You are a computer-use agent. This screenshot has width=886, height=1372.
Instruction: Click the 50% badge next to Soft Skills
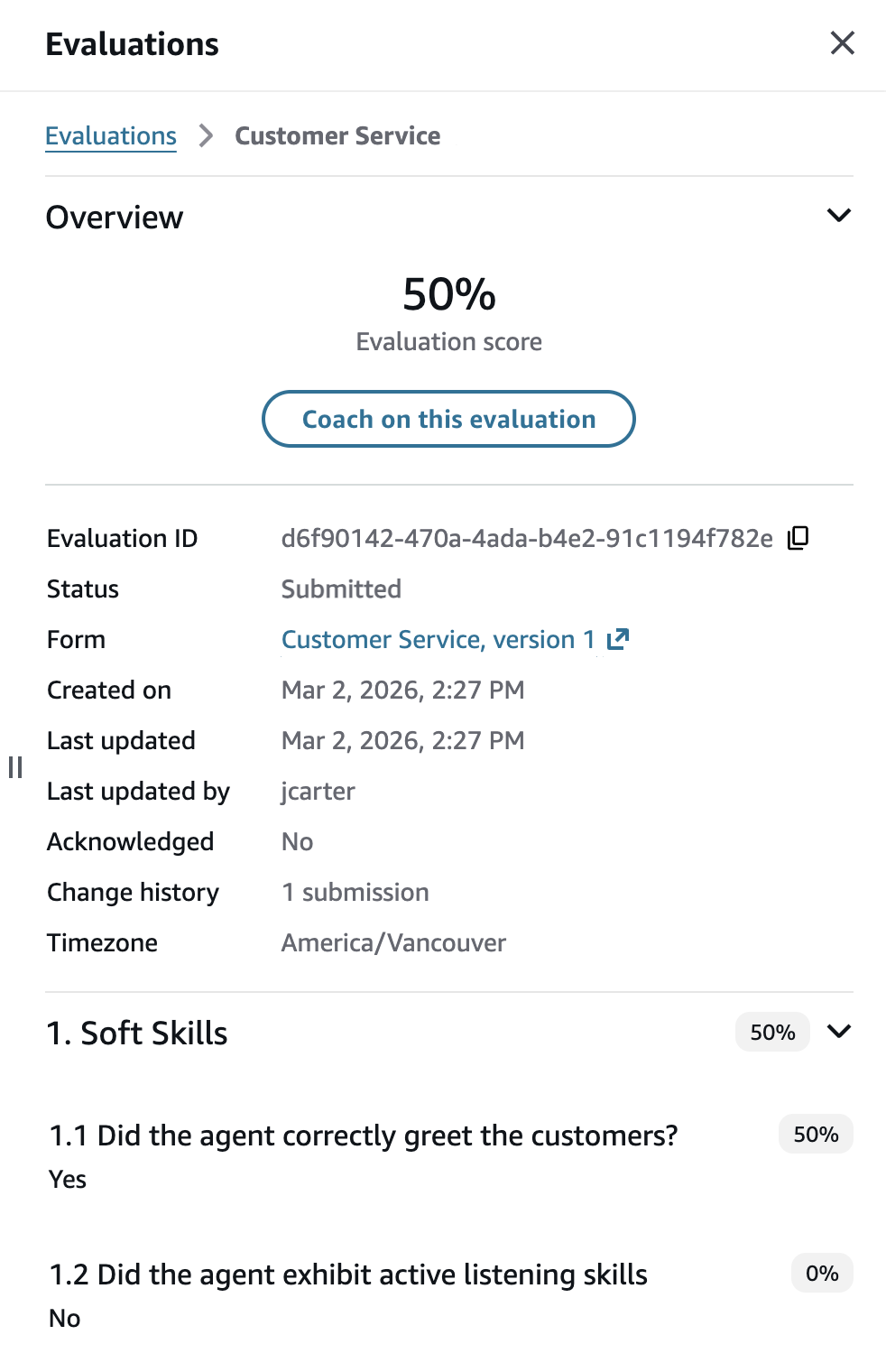pyautogui.click(x=771, y=1032)
